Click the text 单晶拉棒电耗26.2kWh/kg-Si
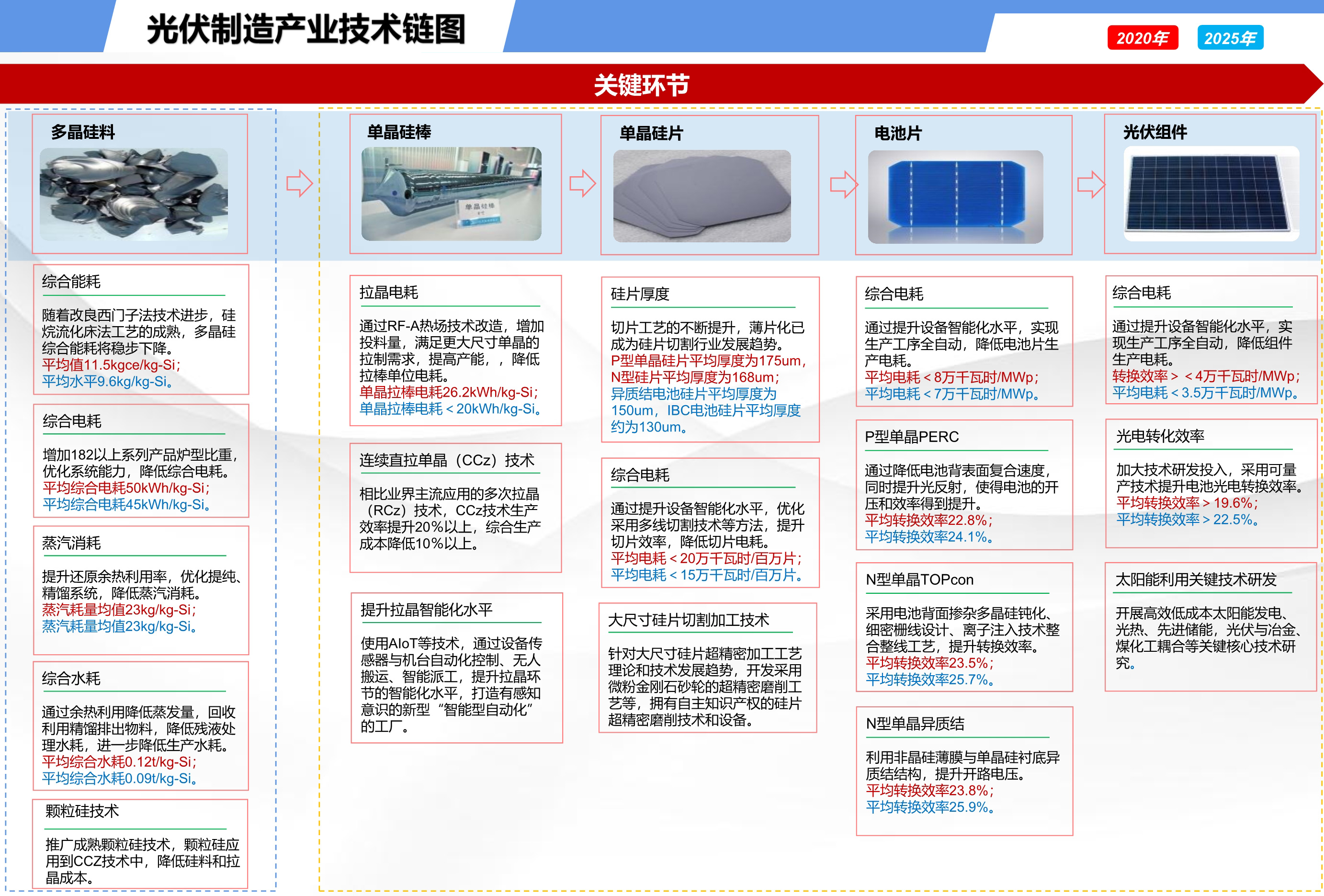This screenshot has width=1324, height=896. [x=449, y=392]
